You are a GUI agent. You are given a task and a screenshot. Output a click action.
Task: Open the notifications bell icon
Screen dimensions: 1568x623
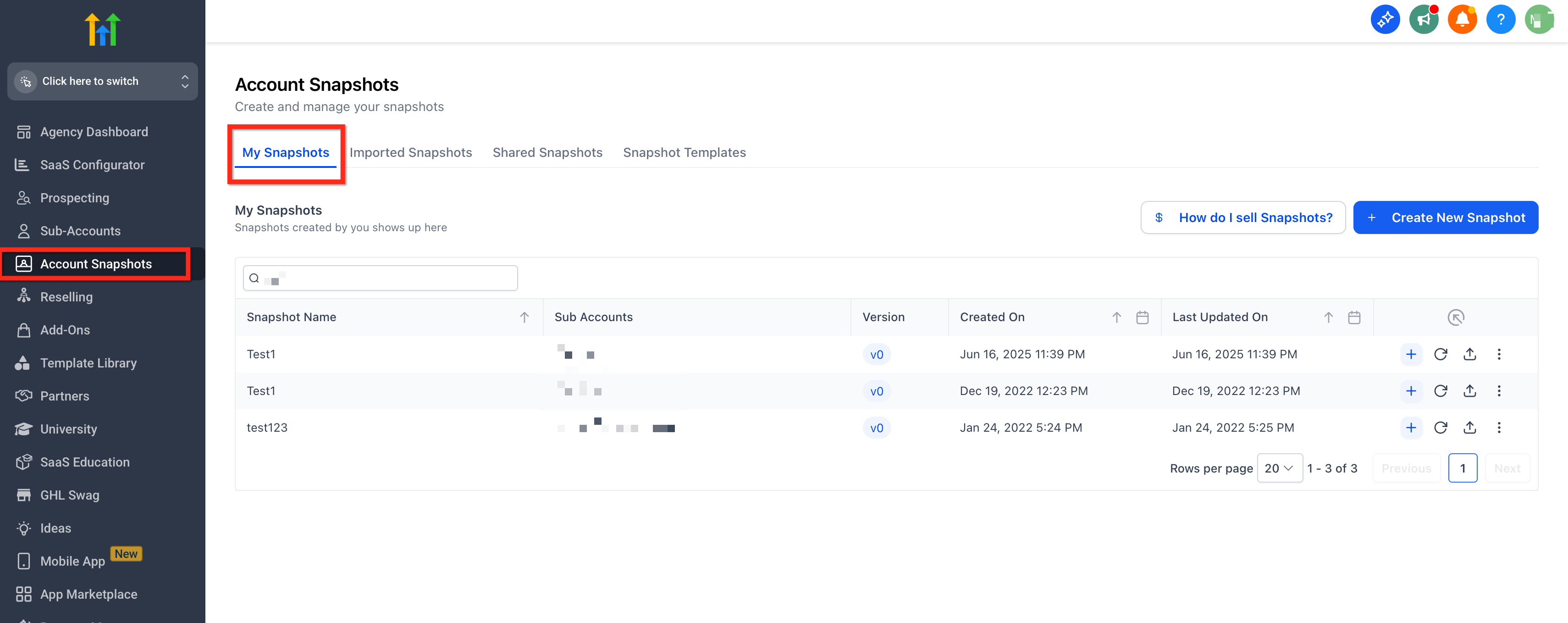(1462, 19)
